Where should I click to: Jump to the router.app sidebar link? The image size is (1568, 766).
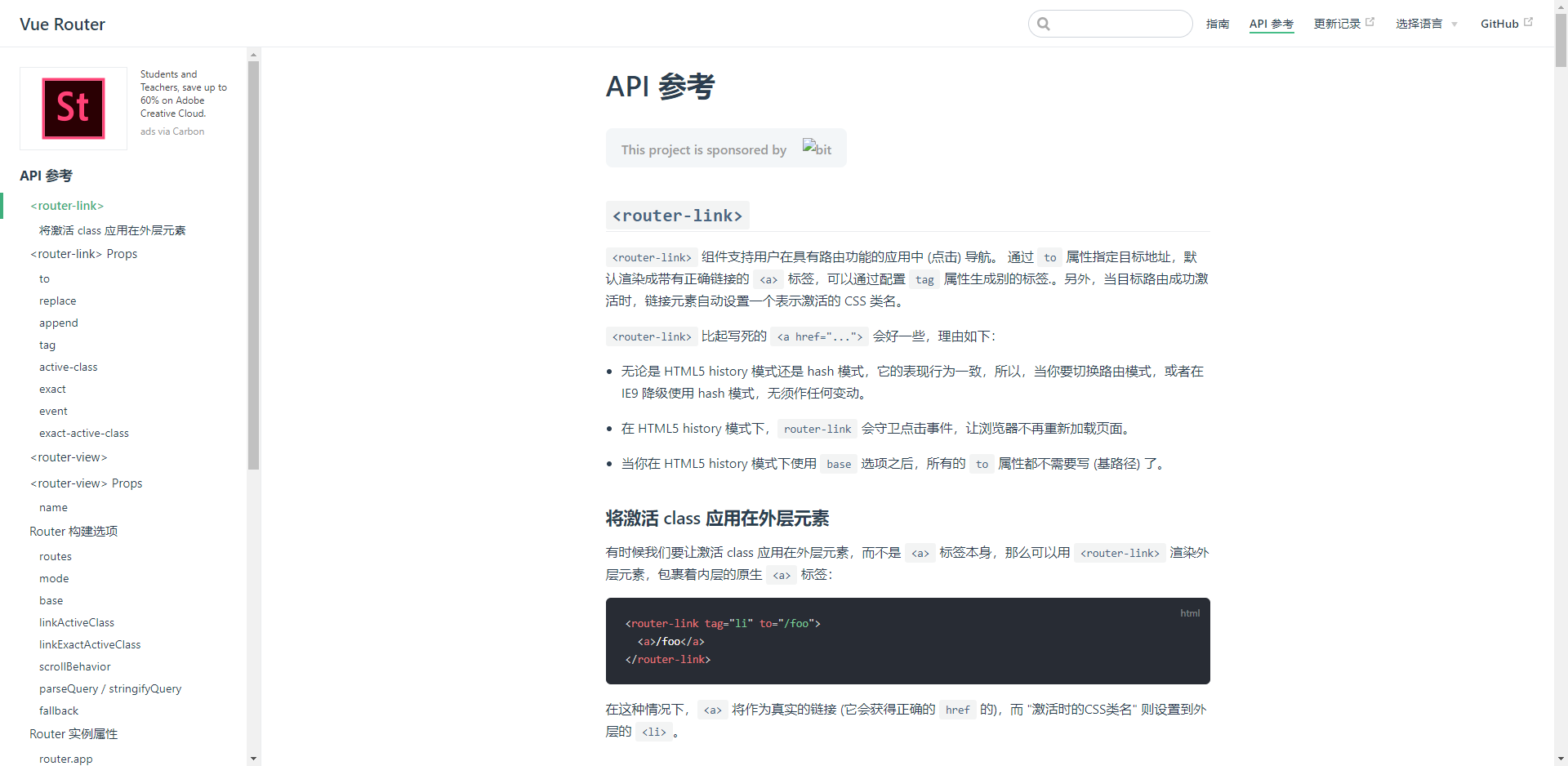[x=66, y=759]
